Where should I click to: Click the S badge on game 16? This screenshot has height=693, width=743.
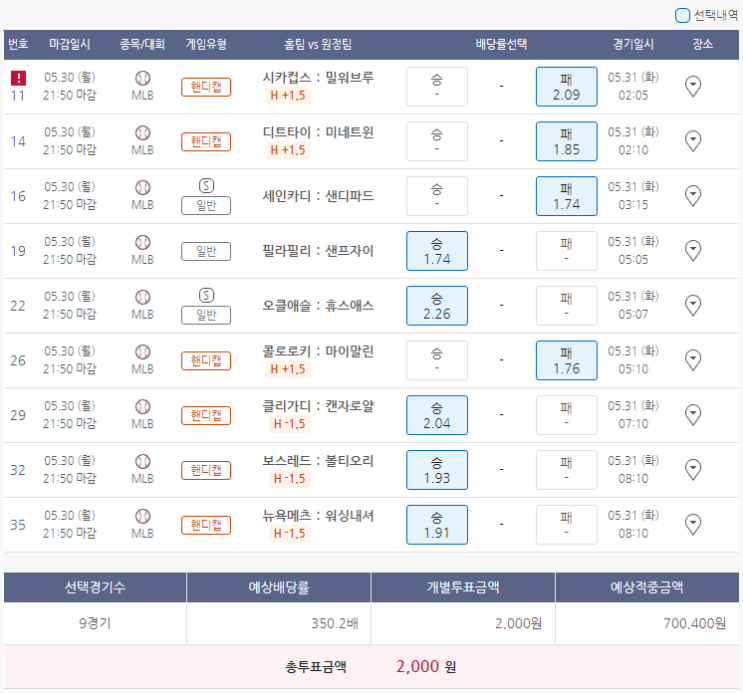tap(206, 185)
